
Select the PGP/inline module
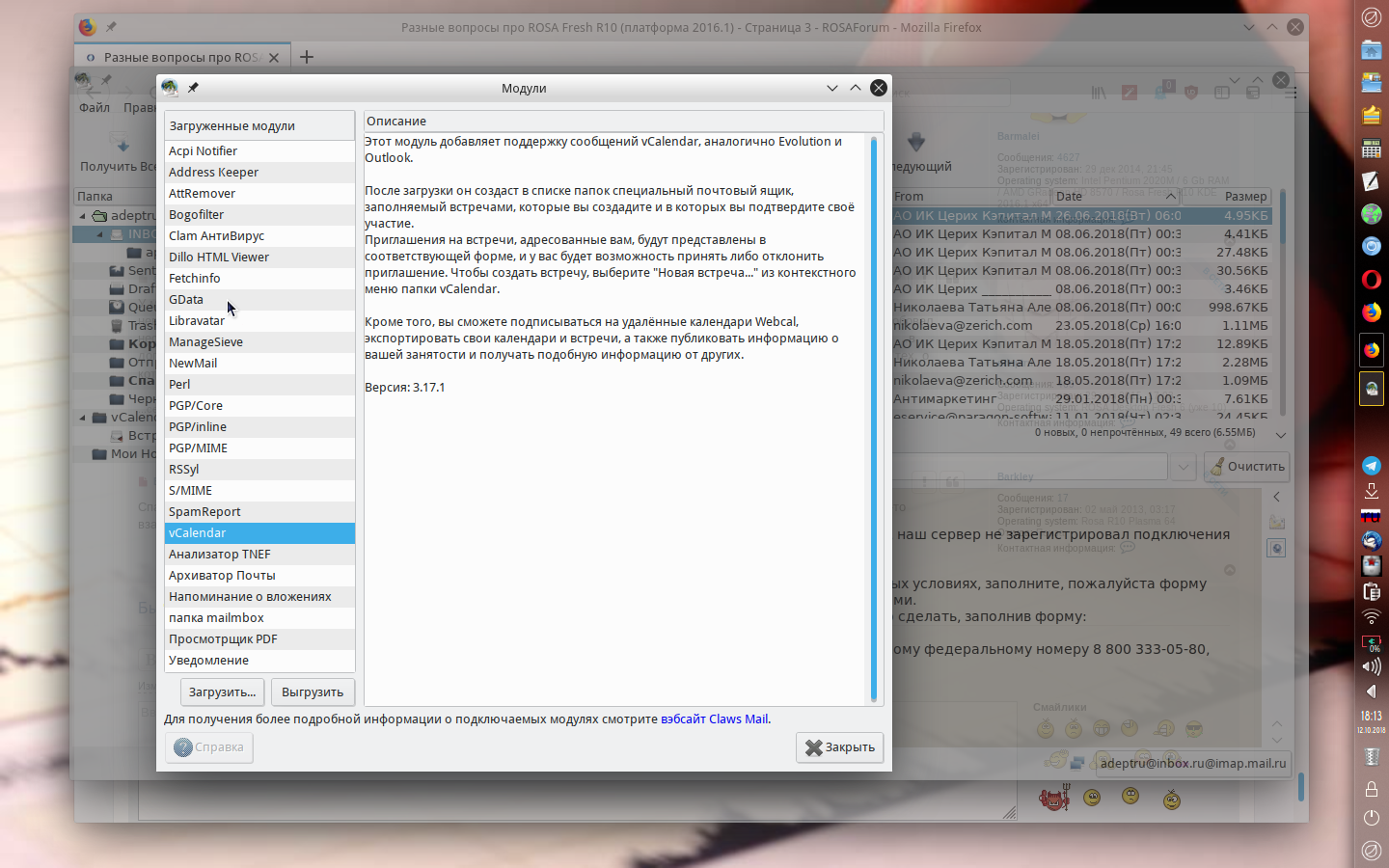click(x=259, y=427)
